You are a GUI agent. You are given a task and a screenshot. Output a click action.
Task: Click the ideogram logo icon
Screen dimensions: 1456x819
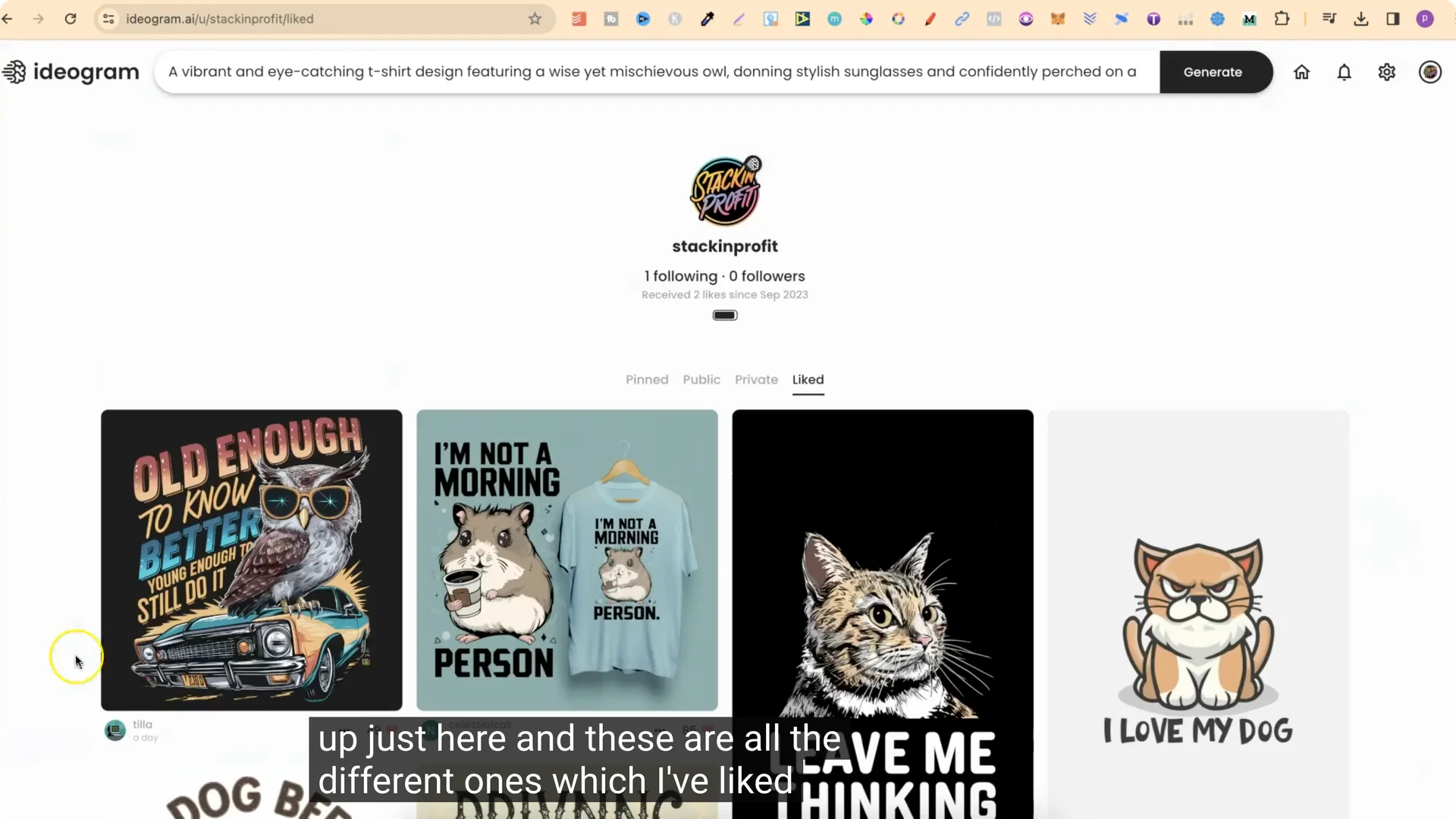(14, 72)
